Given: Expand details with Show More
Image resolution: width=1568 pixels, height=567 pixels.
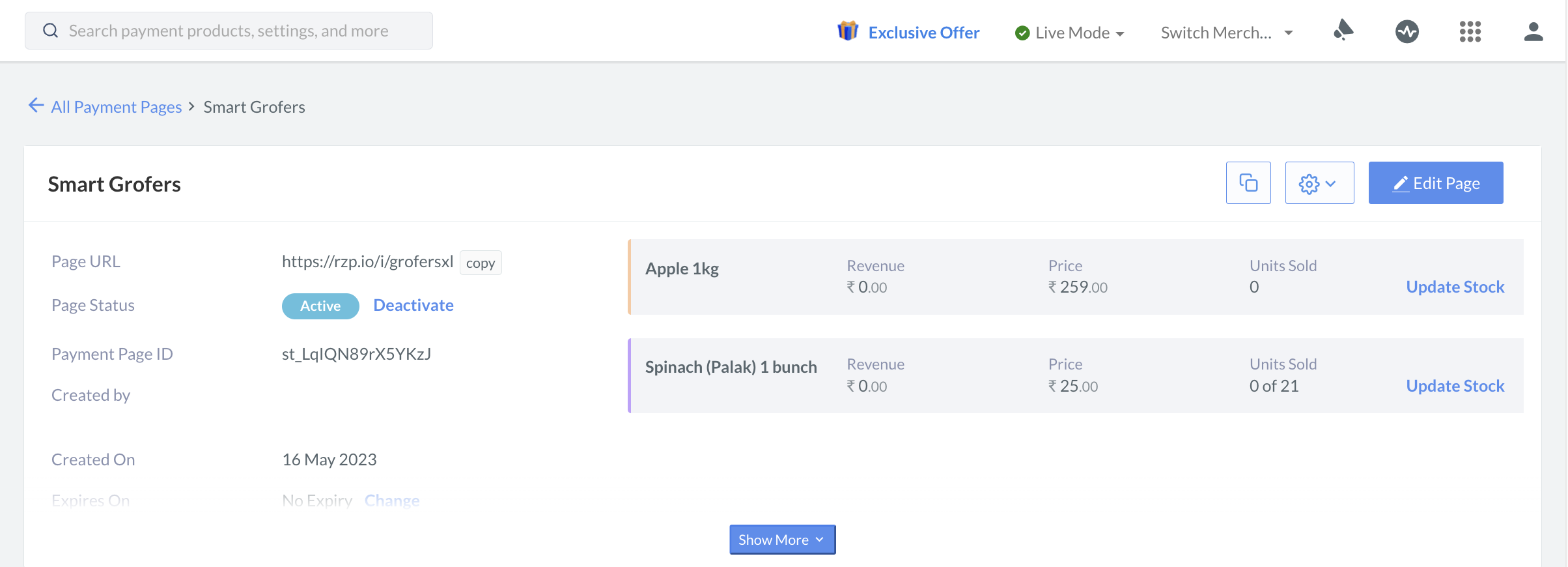Looking at the screenshot, I should 782,540.
